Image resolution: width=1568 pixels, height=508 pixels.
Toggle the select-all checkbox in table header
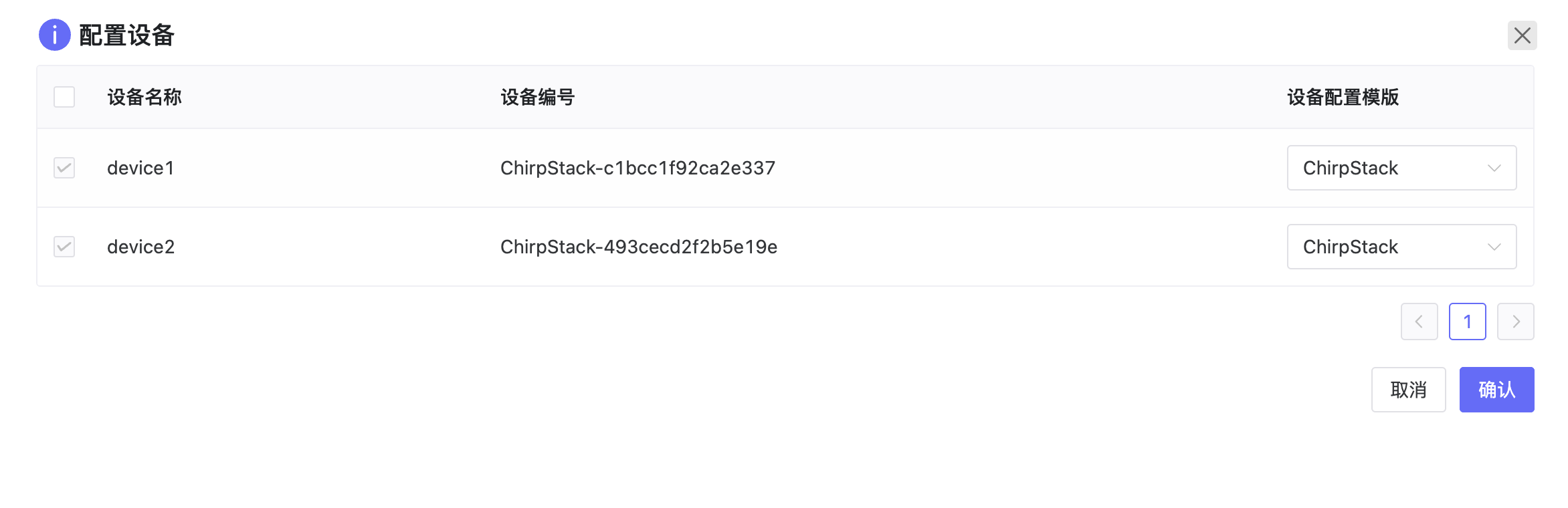click(x=64, y=97)
